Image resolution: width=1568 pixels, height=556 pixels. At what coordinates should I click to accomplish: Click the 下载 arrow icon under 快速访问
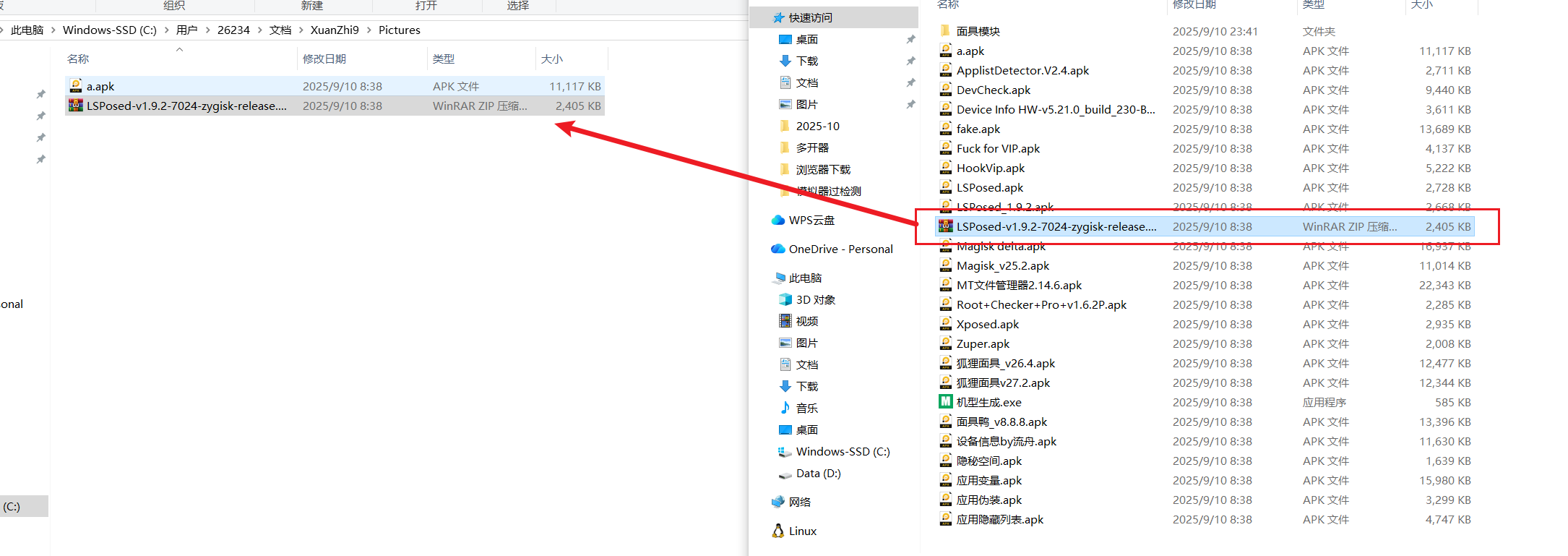(785, 61)
